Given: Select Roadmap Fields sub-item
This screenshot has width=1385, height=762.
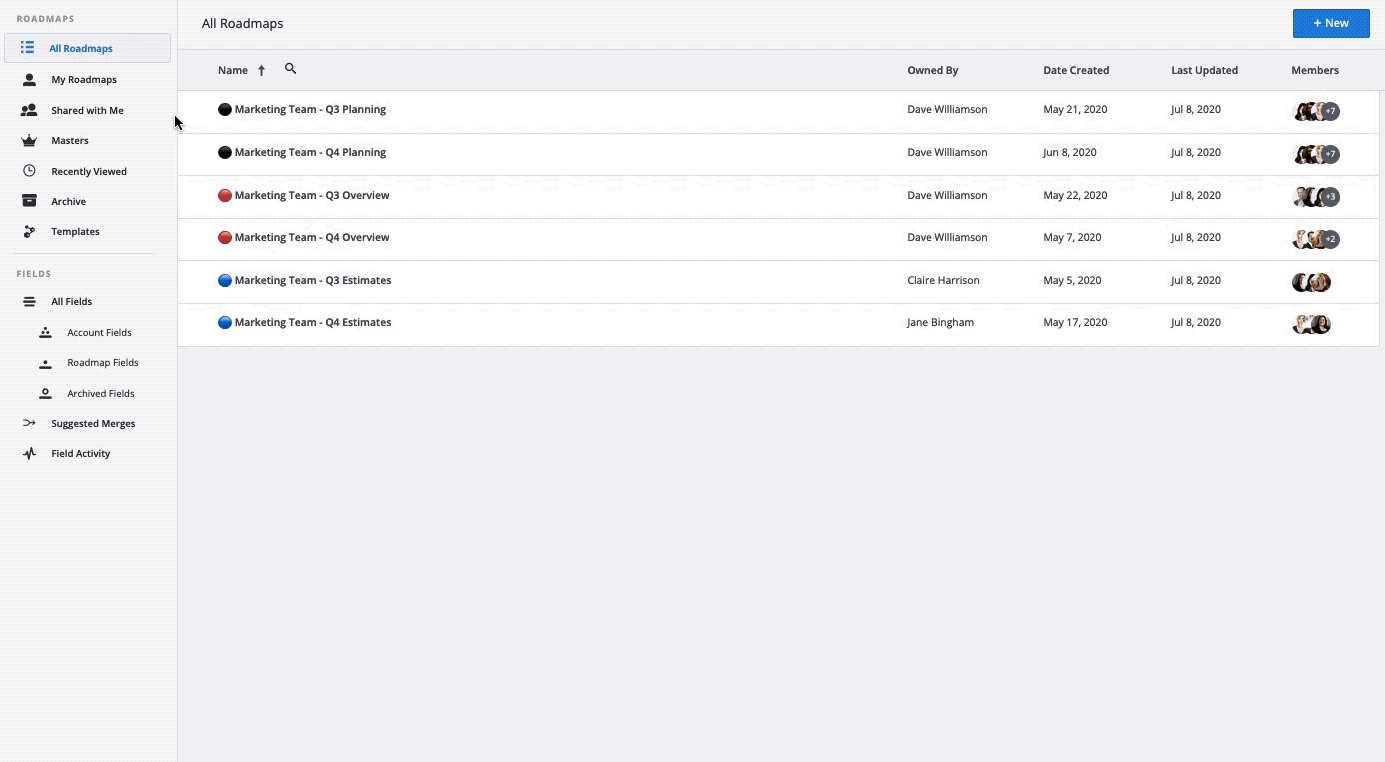Looking at the screenshot, I should tap(102, 363).
